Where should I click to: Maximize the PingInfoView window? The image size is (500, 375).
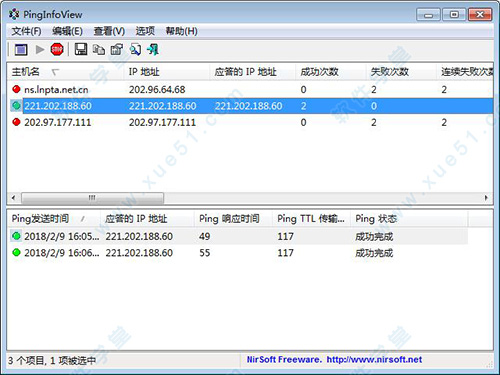pyautogui.click(x=454, y=15)
